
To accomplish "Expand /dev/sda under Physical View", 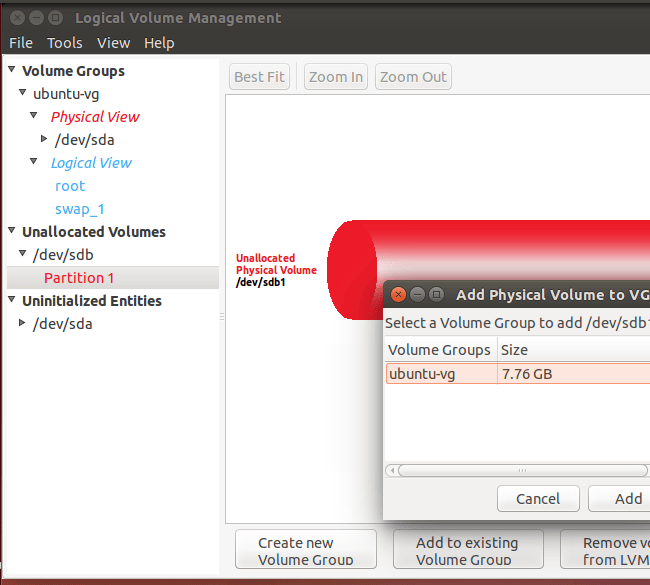I will click(44, 139).
